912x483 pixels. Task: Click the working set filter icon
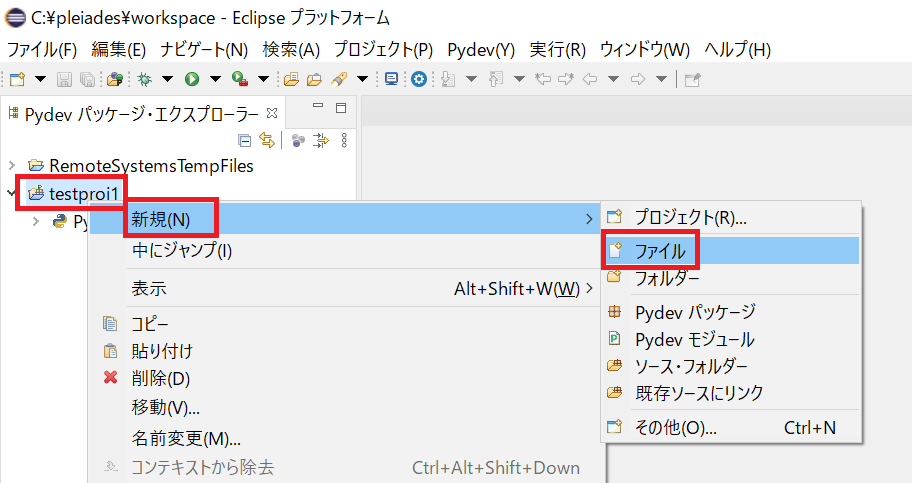(x=298, y=140)
